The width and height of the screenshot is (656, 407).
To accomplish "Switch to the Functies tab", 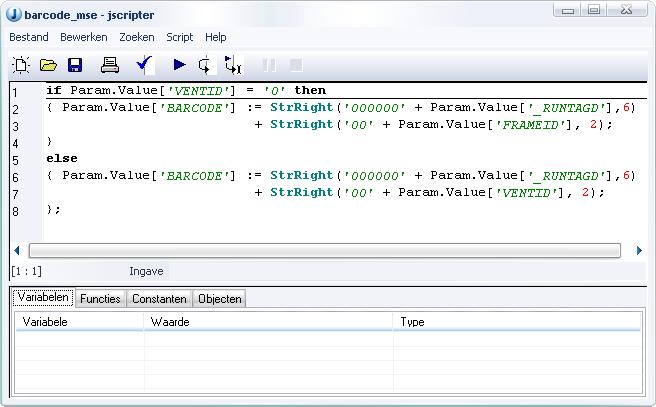I will click(100, 299).
